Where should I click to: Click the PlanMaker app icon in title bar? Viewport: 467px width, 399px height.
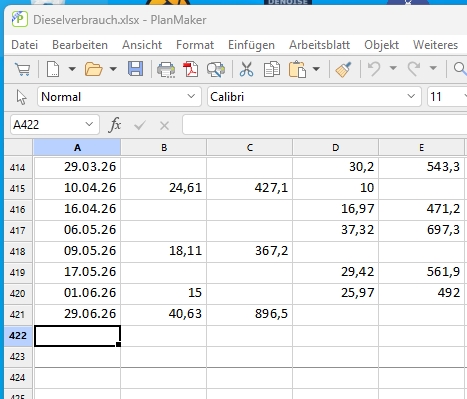point(20,19)
